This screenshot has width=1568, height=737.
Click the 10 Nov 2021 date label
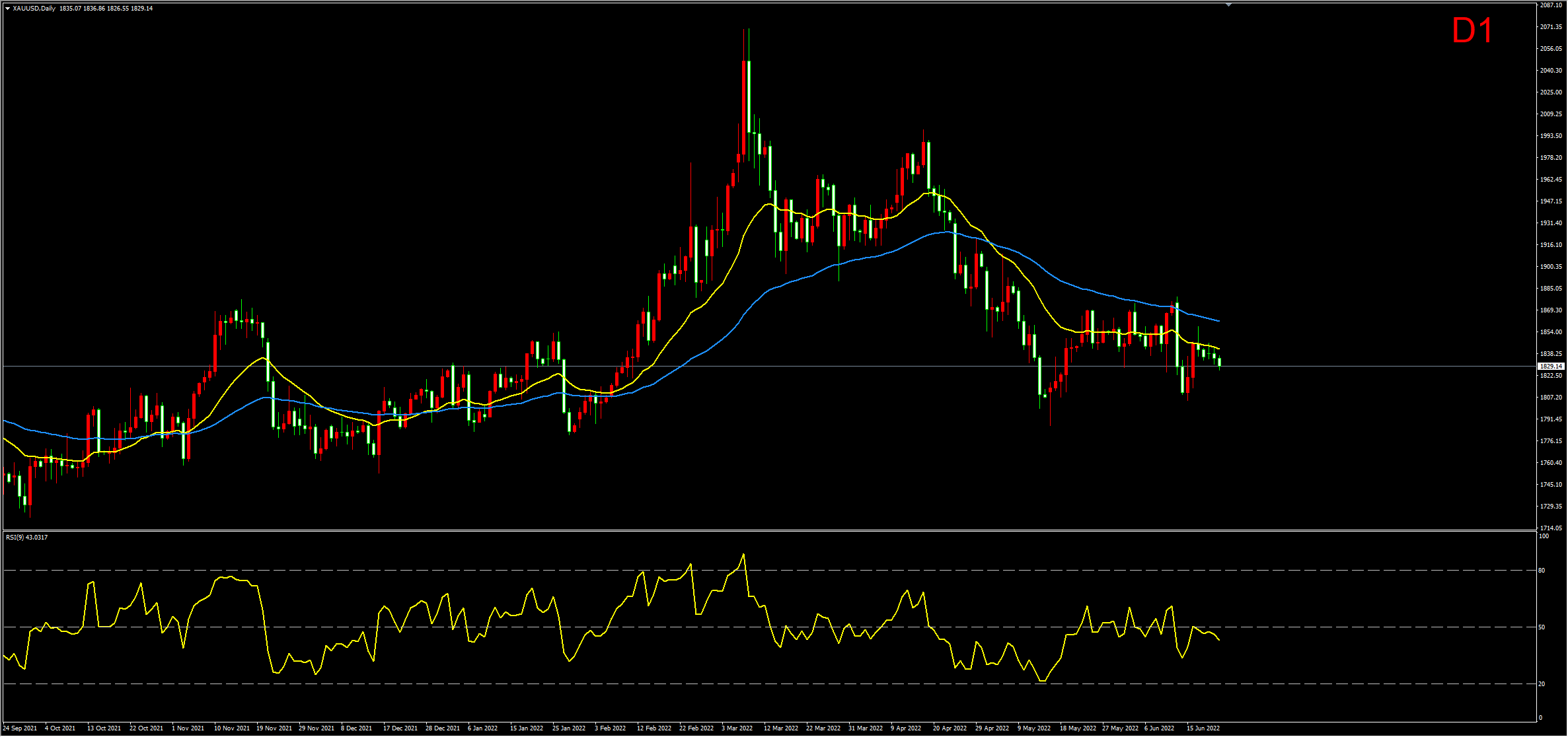pyautogui.click(x=232, y=728)
